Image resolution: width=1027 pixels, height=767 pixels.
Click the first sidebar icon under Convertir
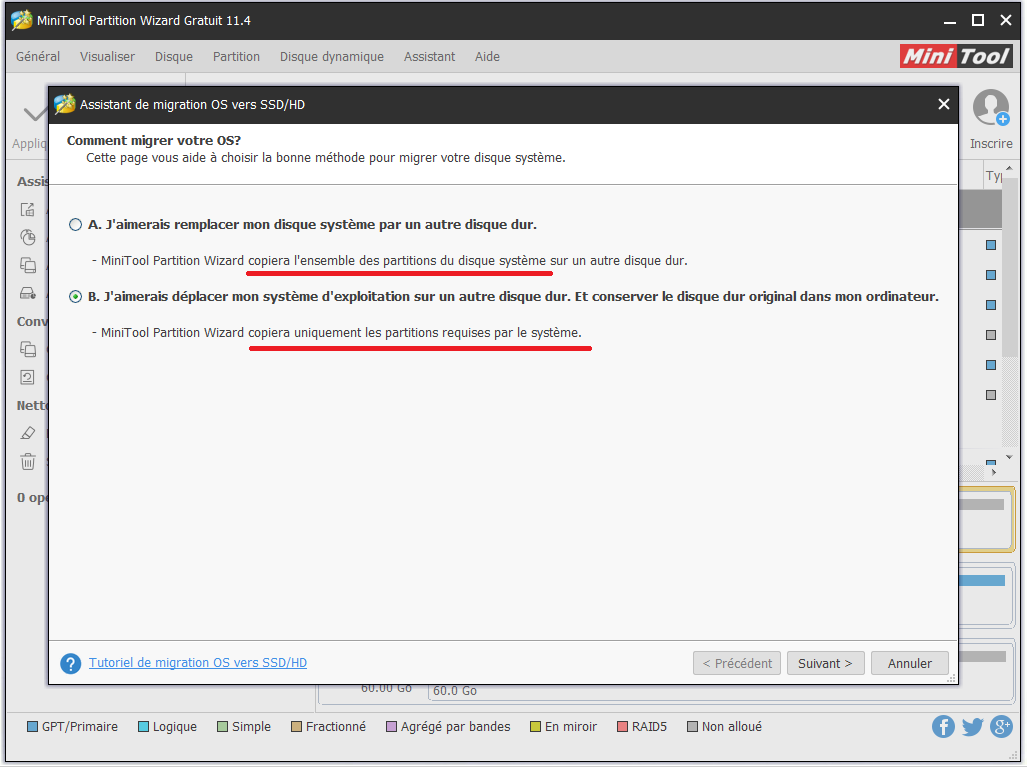(28, 349)
